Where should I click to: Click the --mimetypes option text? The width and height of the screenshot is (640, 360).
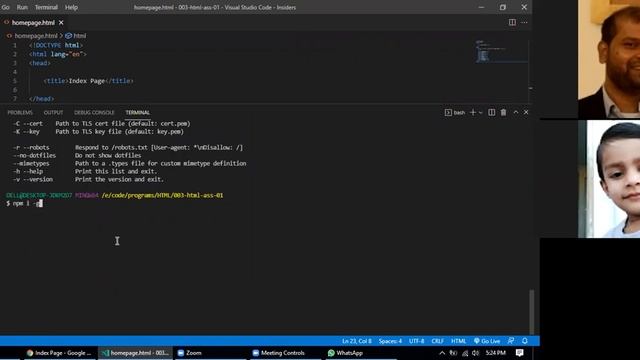(31, 163)
